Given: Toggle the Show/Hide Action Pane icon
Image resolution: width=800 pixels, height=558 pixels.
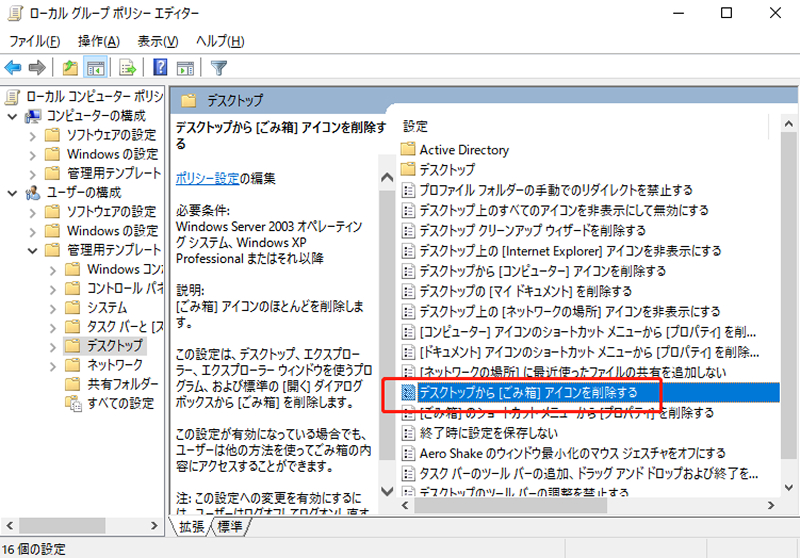Looking at the screenshot, I should (x=185, y=67).
